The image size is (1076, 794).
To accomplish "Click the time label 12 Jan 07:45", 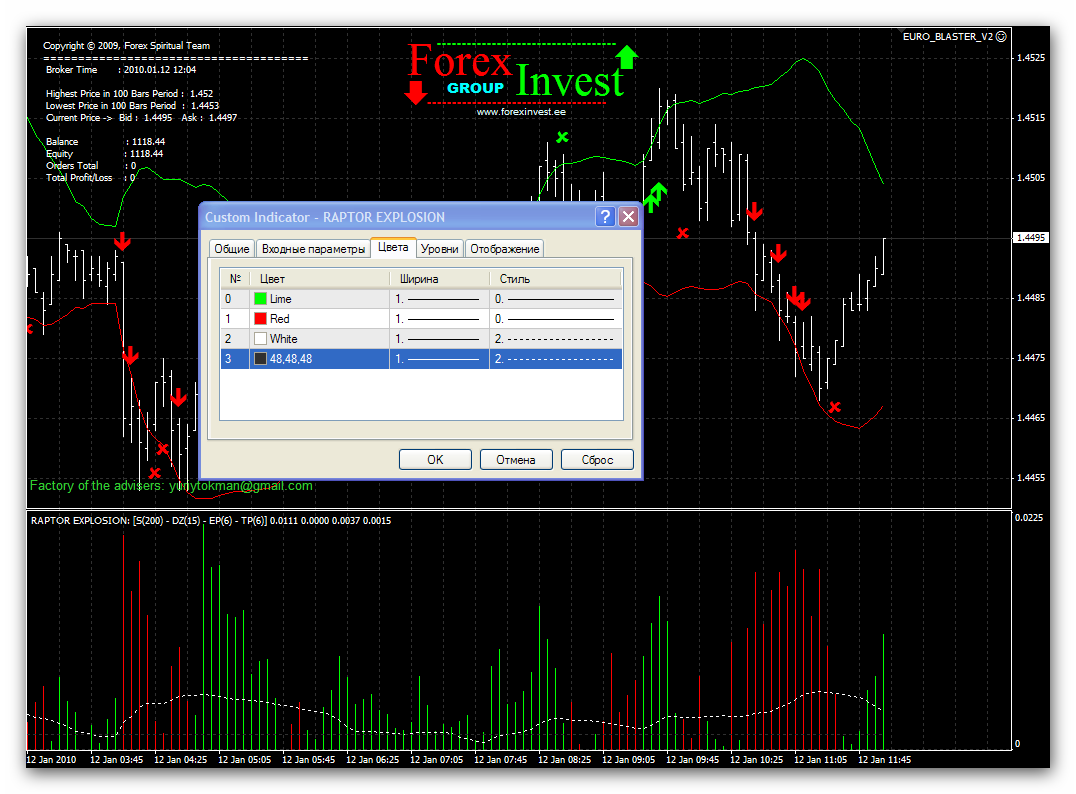I will point(500,760).
